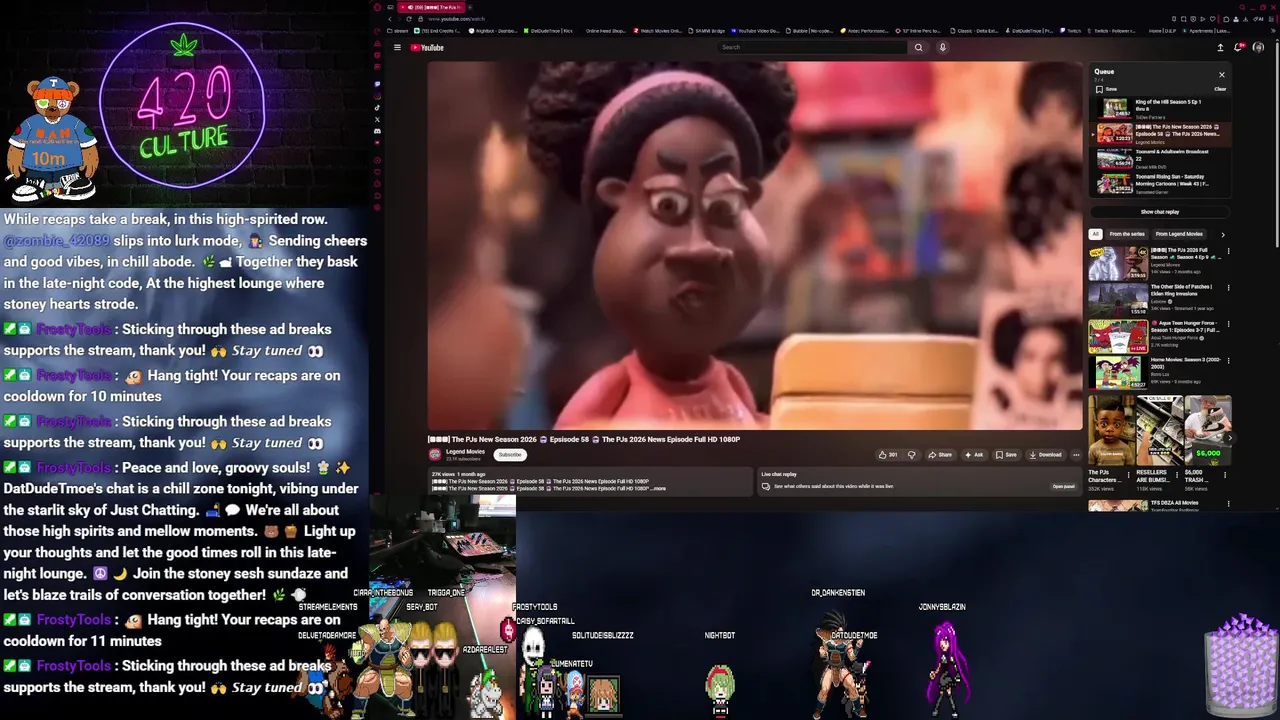Select the All filter chip
This screenshot has height=720, width=1280.
[1095, 234]
